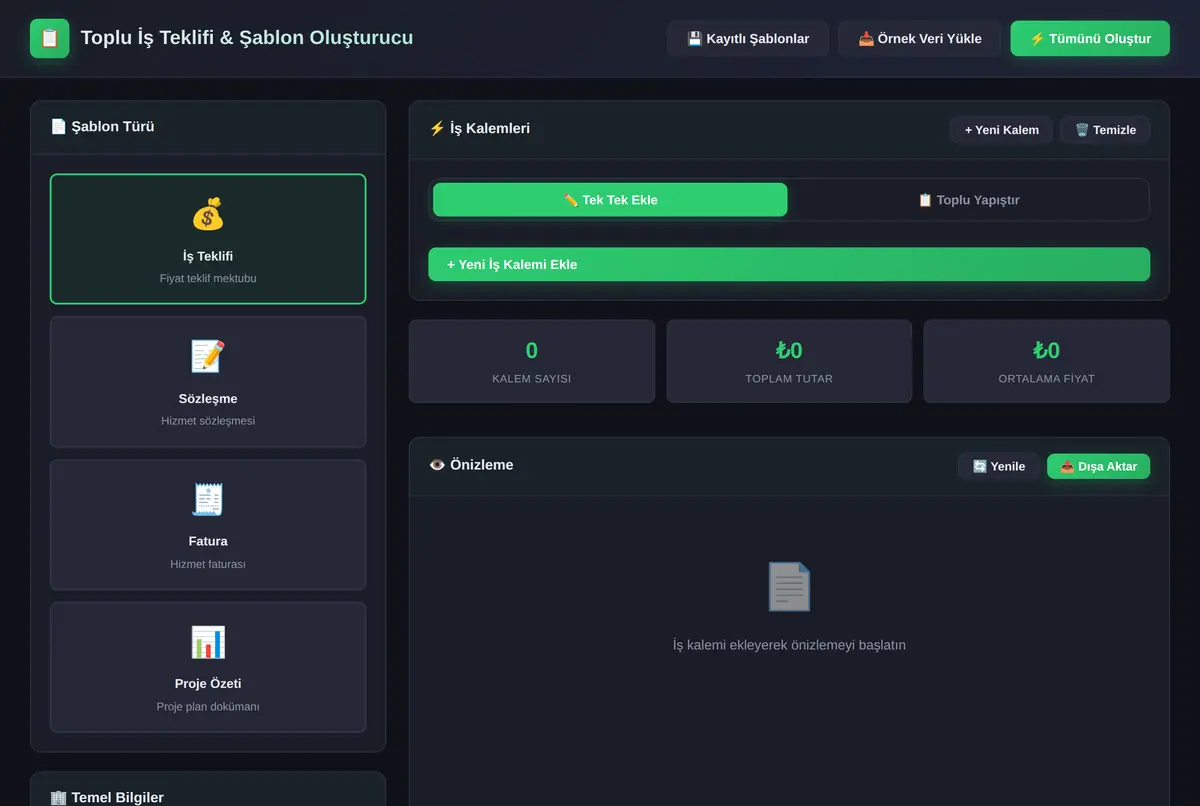Screen dimensions: 1200x806
Task: Load sample data with Örnek Veri Yükle
Action: tap(920, 39)
